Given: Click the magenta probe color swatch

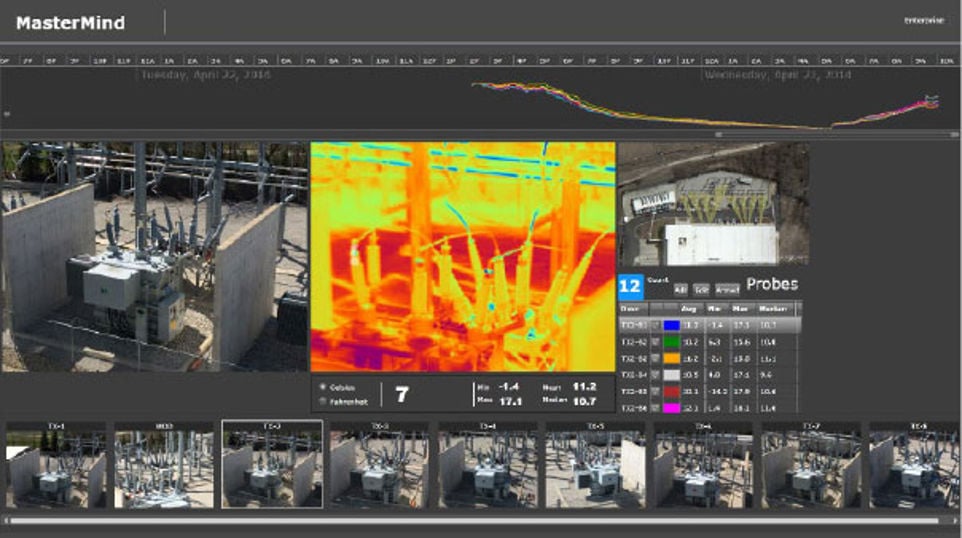Looking at the screenshot, I should 670,408.
